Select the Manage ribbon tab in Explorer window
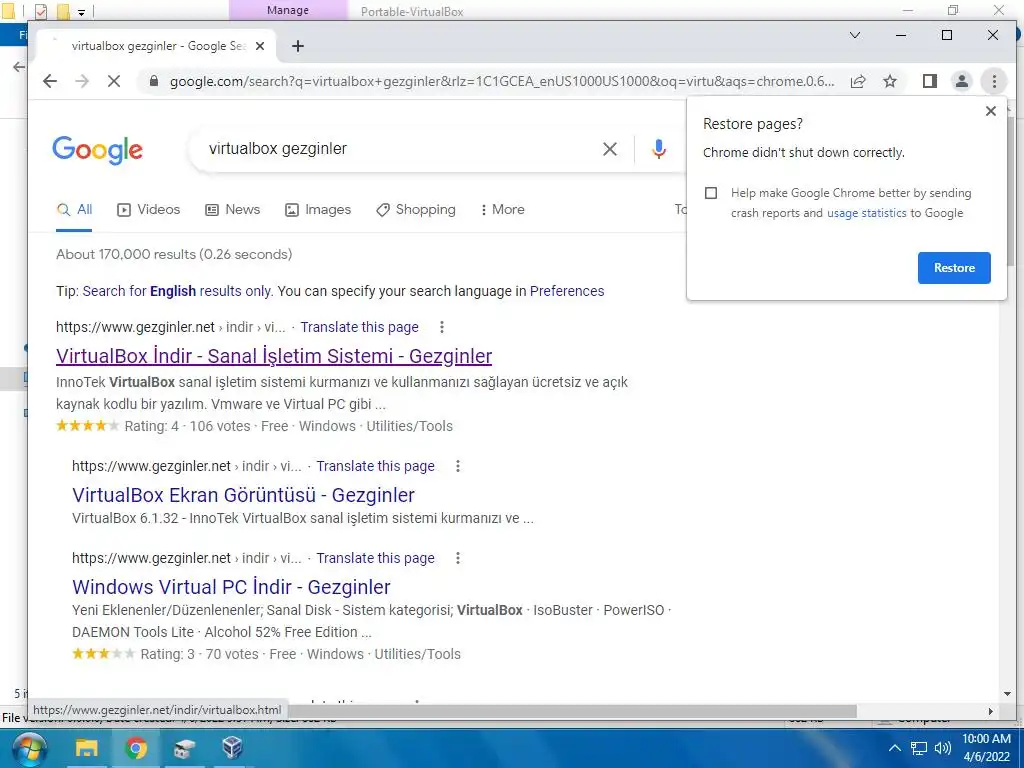The height and width of the screenshot is (768, 1024). pos(288,10)
